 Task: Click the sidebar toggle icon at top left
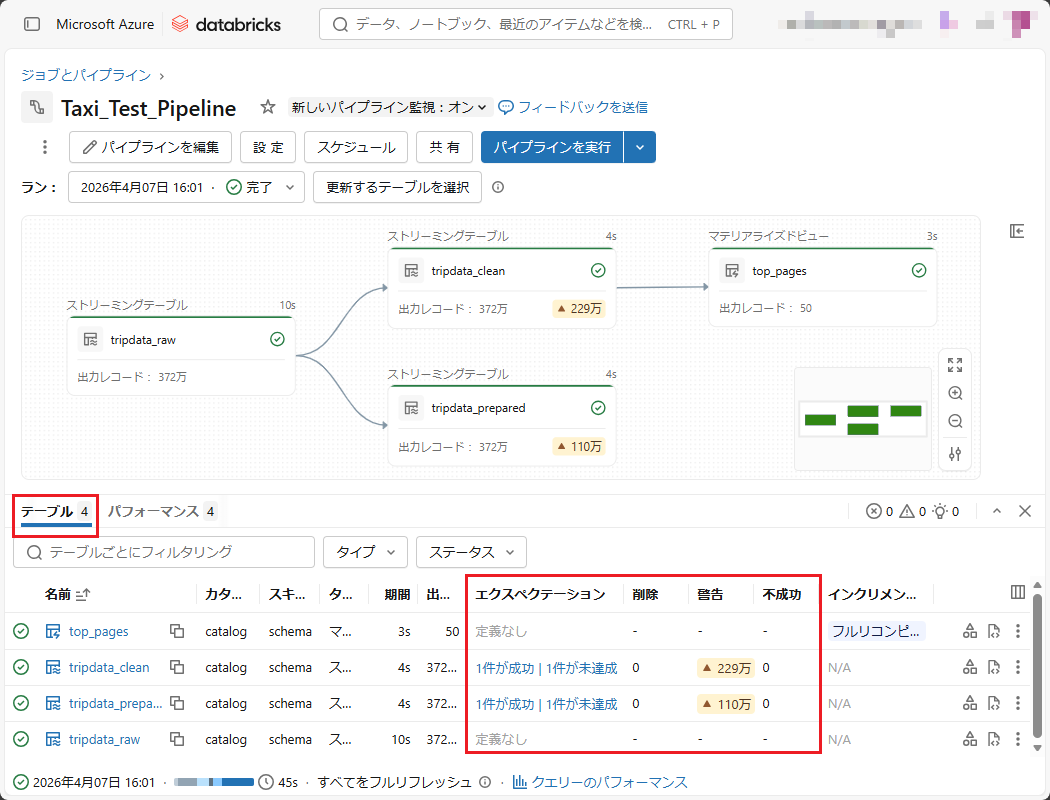[32, 24]
